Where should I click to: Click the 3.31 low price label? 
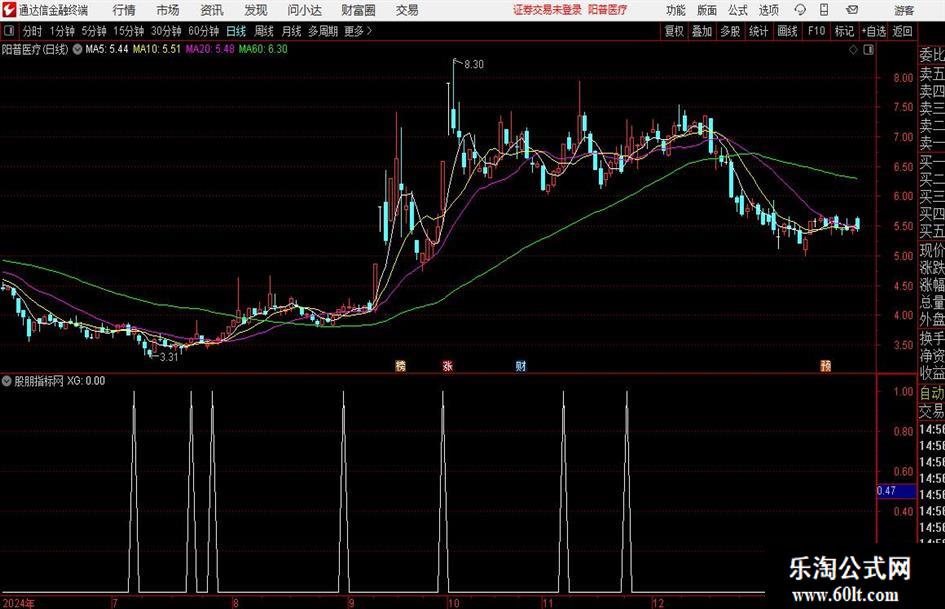(169, 357)
